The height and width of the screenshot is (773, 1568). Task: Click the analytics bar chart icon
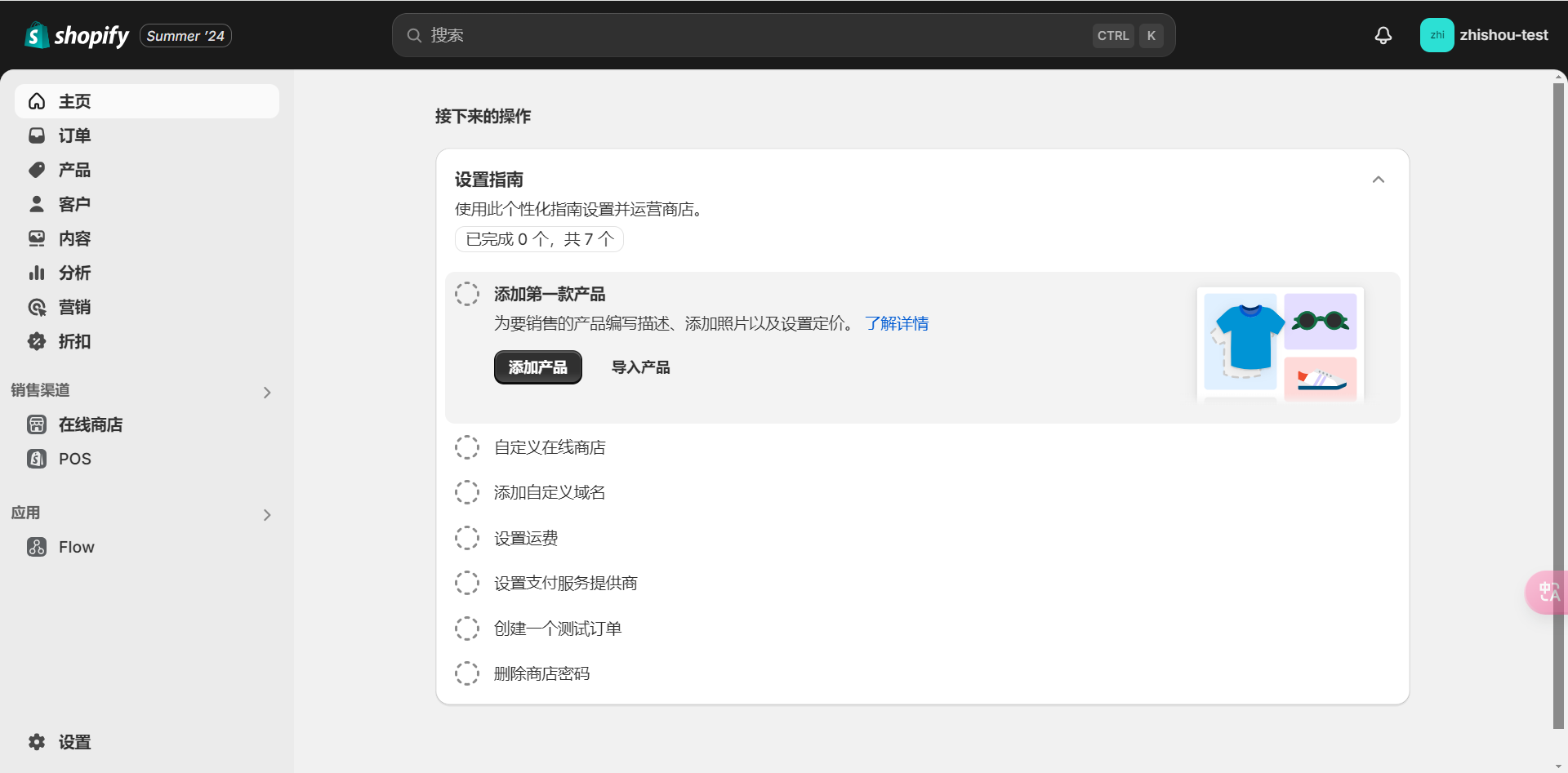click(x=37, y=273)
